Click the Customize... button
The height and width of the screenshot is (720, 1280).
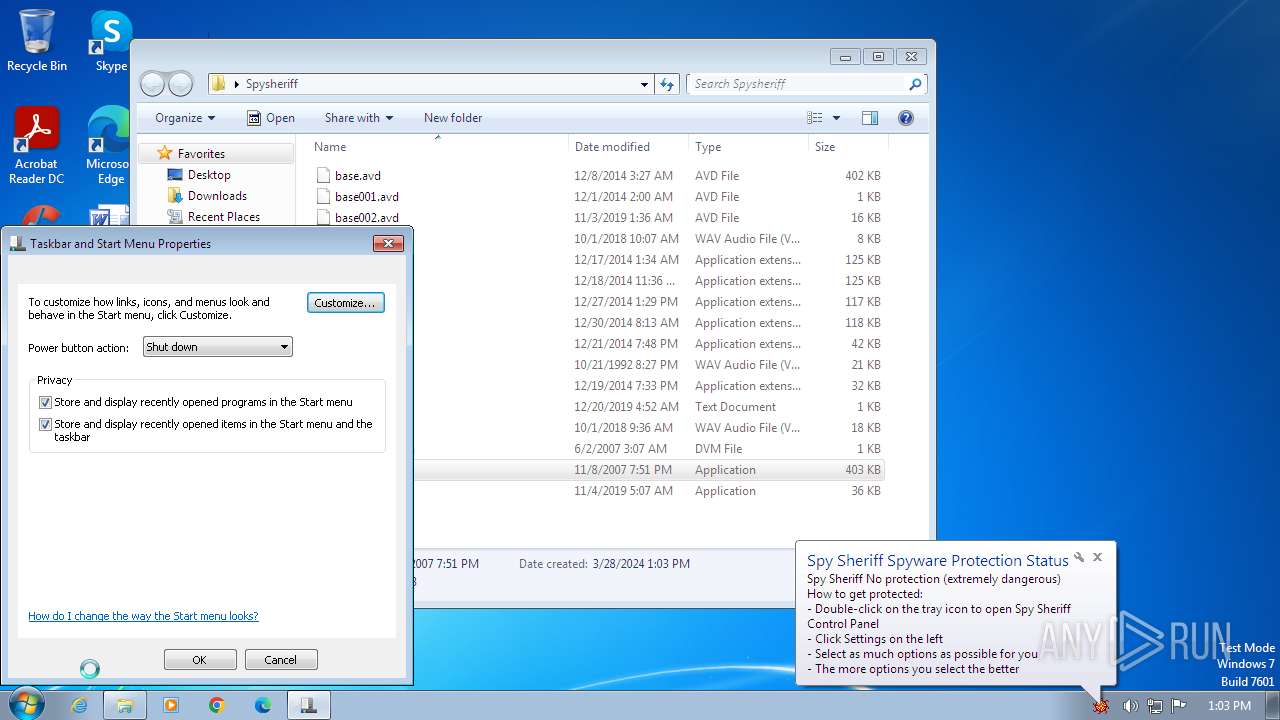coord(345,303)
